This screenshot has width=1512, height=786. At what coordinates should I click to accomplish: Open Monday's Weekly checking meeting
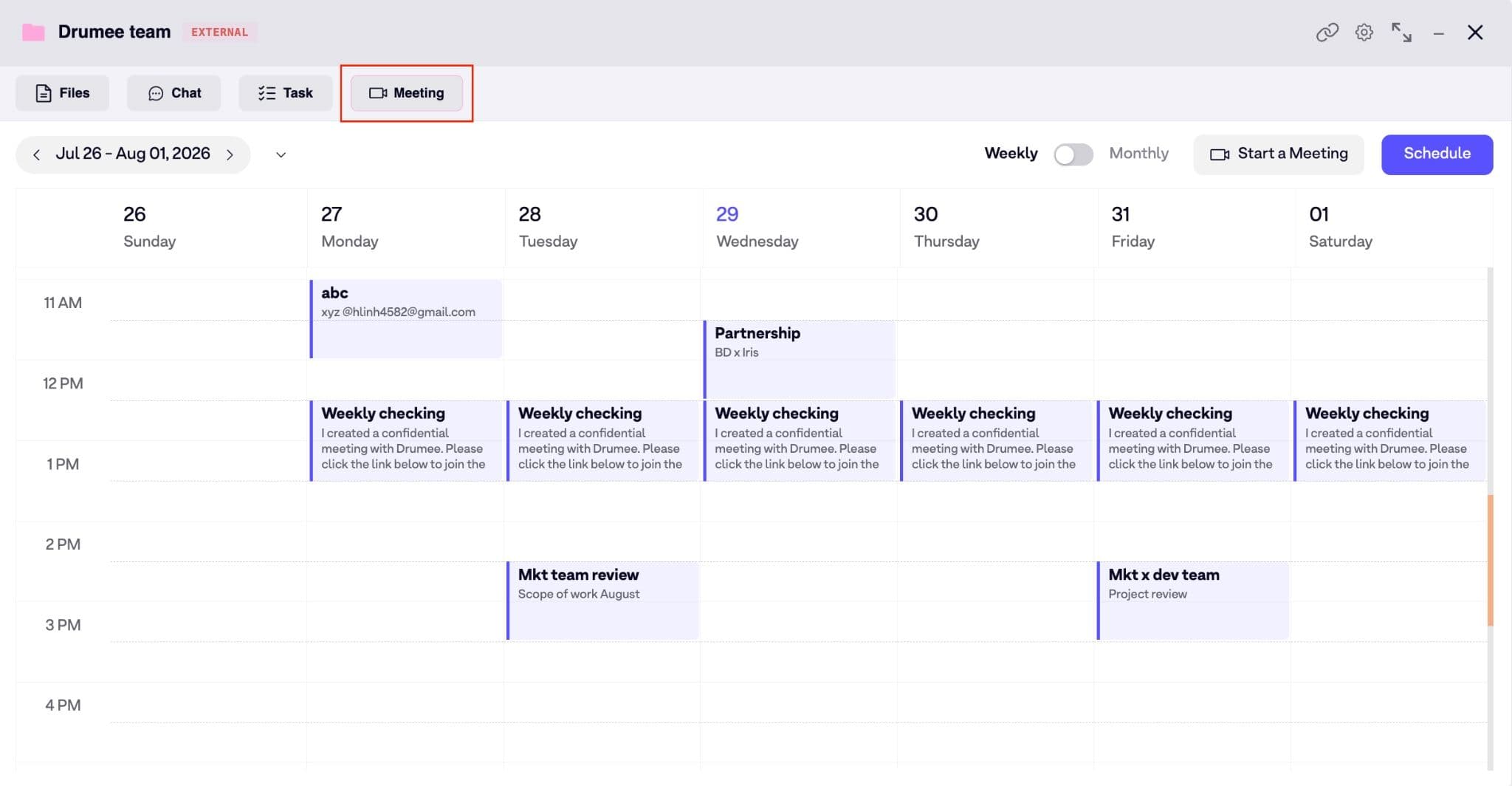pyautogui.click(x=406, y=440)
